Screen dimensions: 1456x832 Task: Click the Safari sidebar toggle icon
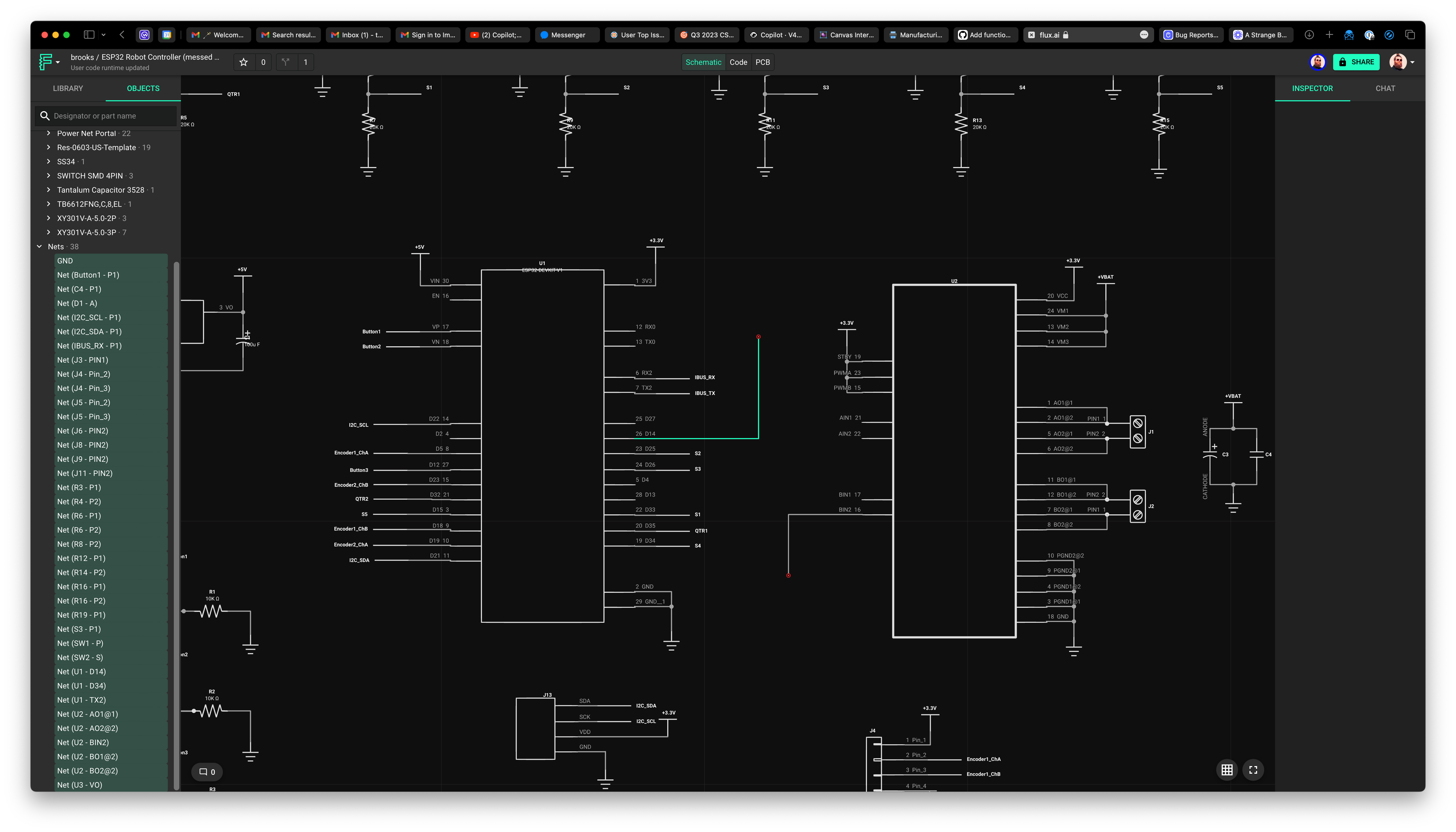tap(89, 35)
